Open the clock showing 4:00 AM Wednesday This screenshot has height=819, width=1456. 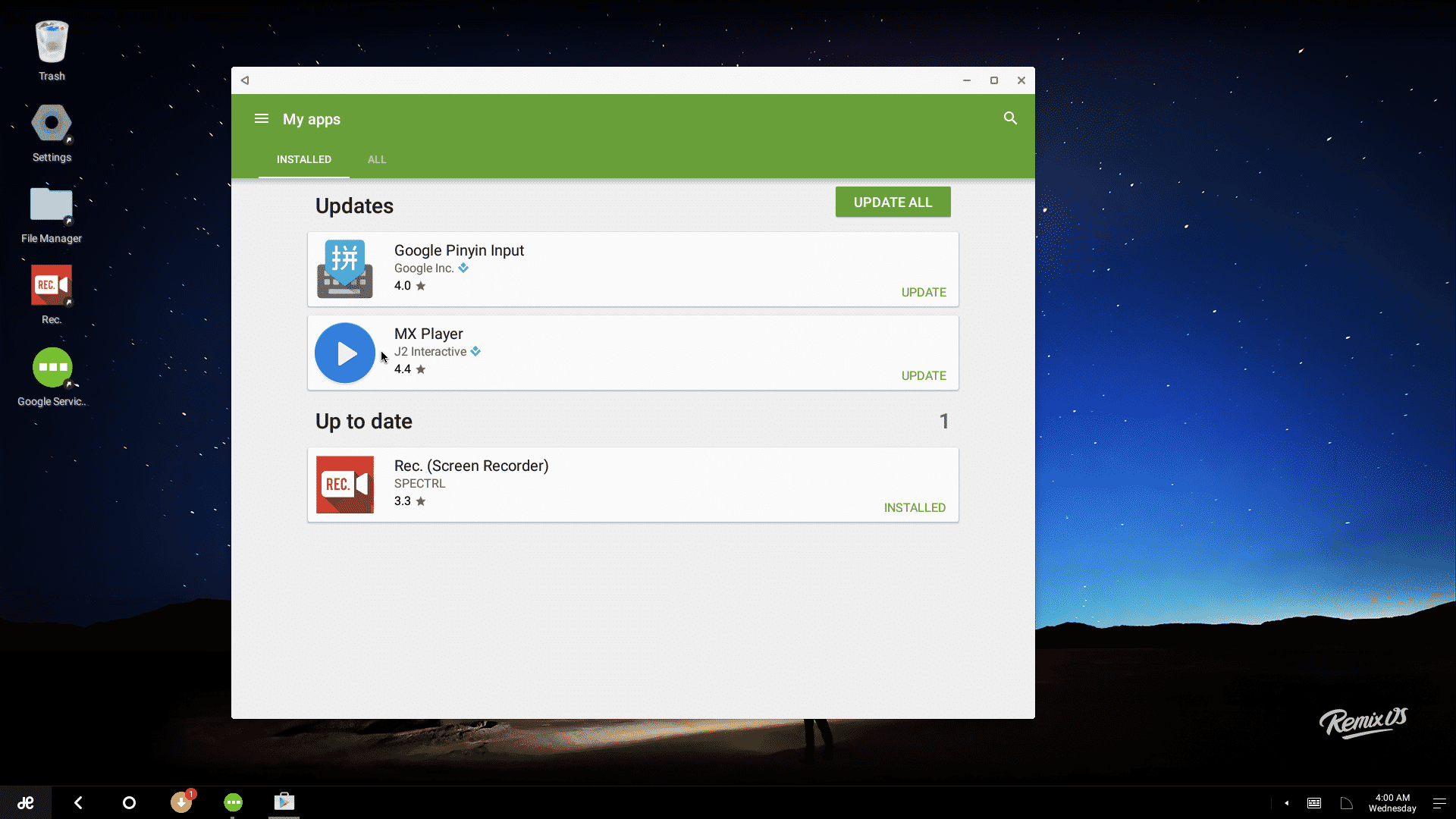click(1392, 802)
